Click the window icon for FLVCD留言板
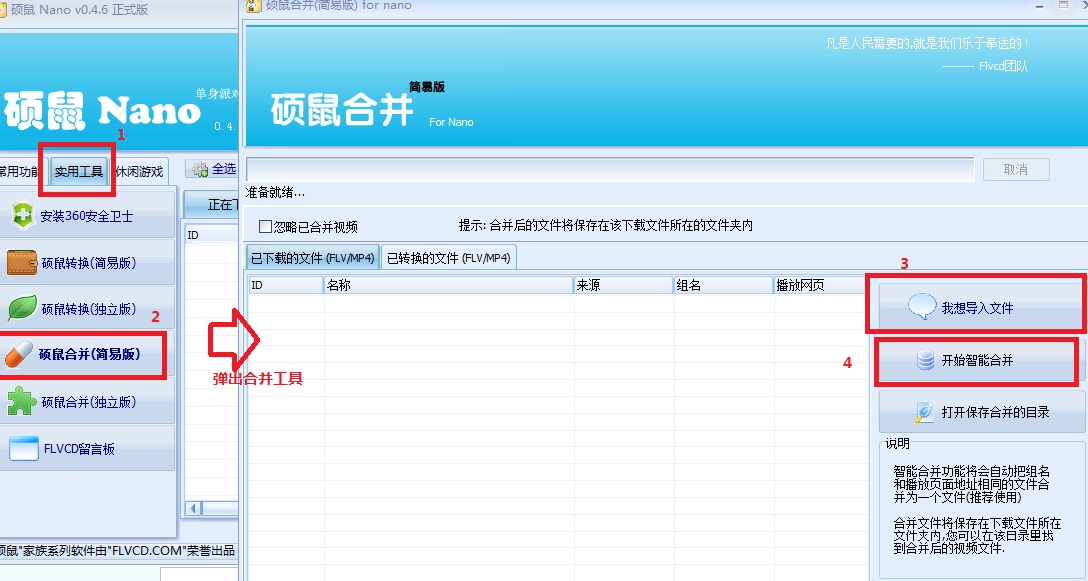The image size is (1088, 581). tap(24, 448)
